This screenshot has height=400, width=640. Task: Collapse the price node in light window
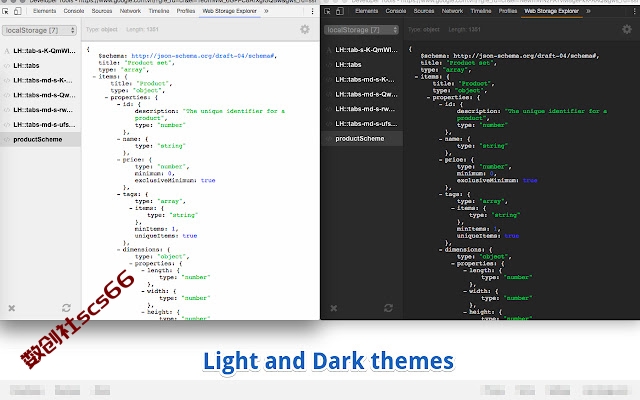(119, 160)
